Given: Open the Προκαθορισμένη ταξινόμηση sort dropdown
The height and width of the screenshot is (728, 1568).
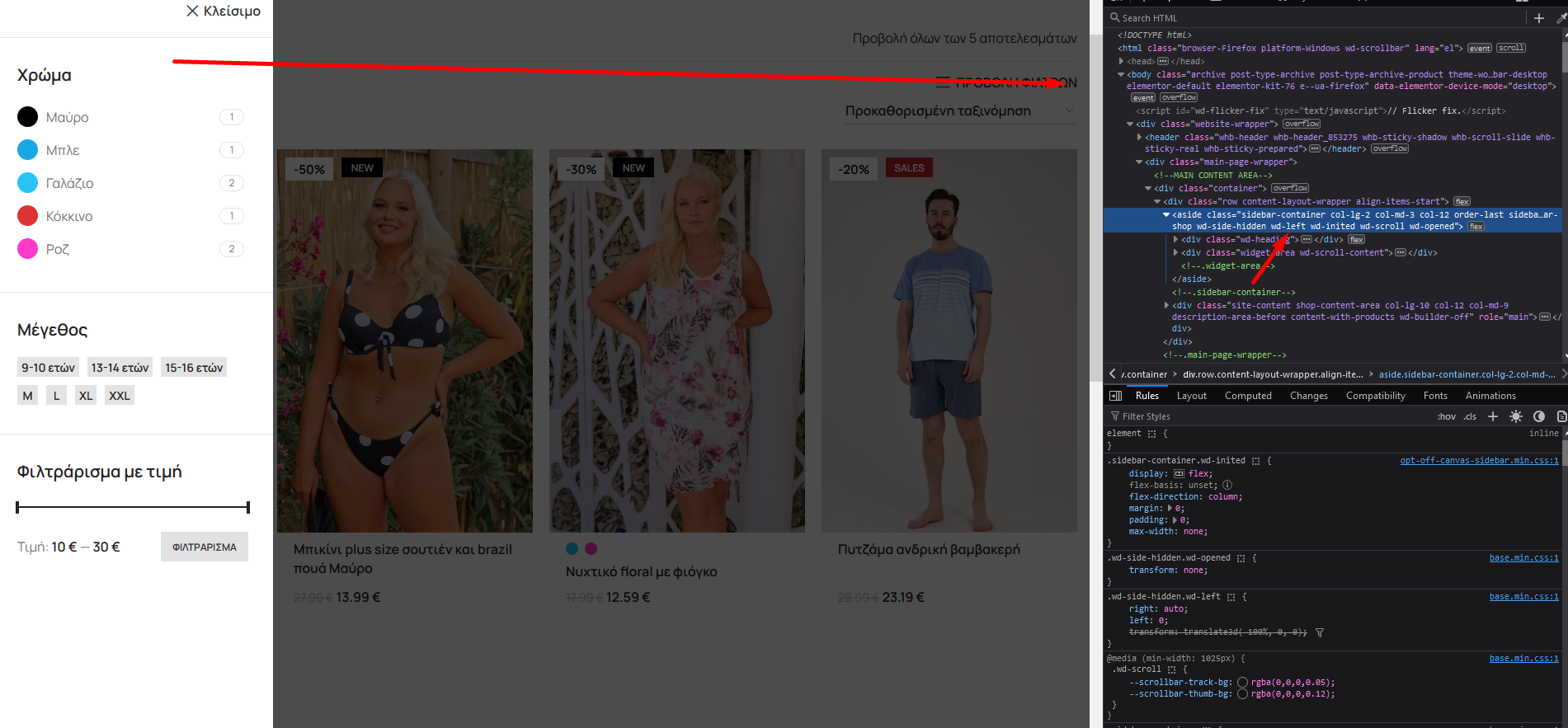Looking at the screenshot, I should point(961,110).
